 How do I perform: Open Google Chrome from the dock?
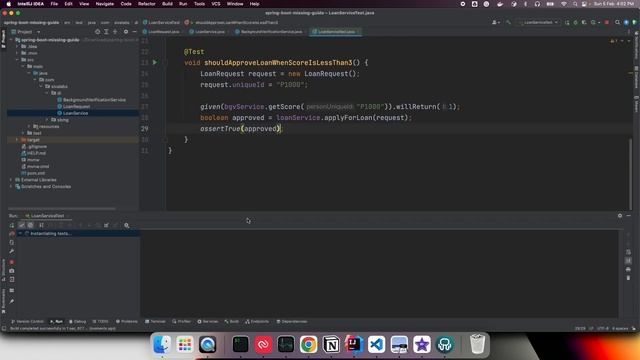pyautogui.click(x=309, y=344)
